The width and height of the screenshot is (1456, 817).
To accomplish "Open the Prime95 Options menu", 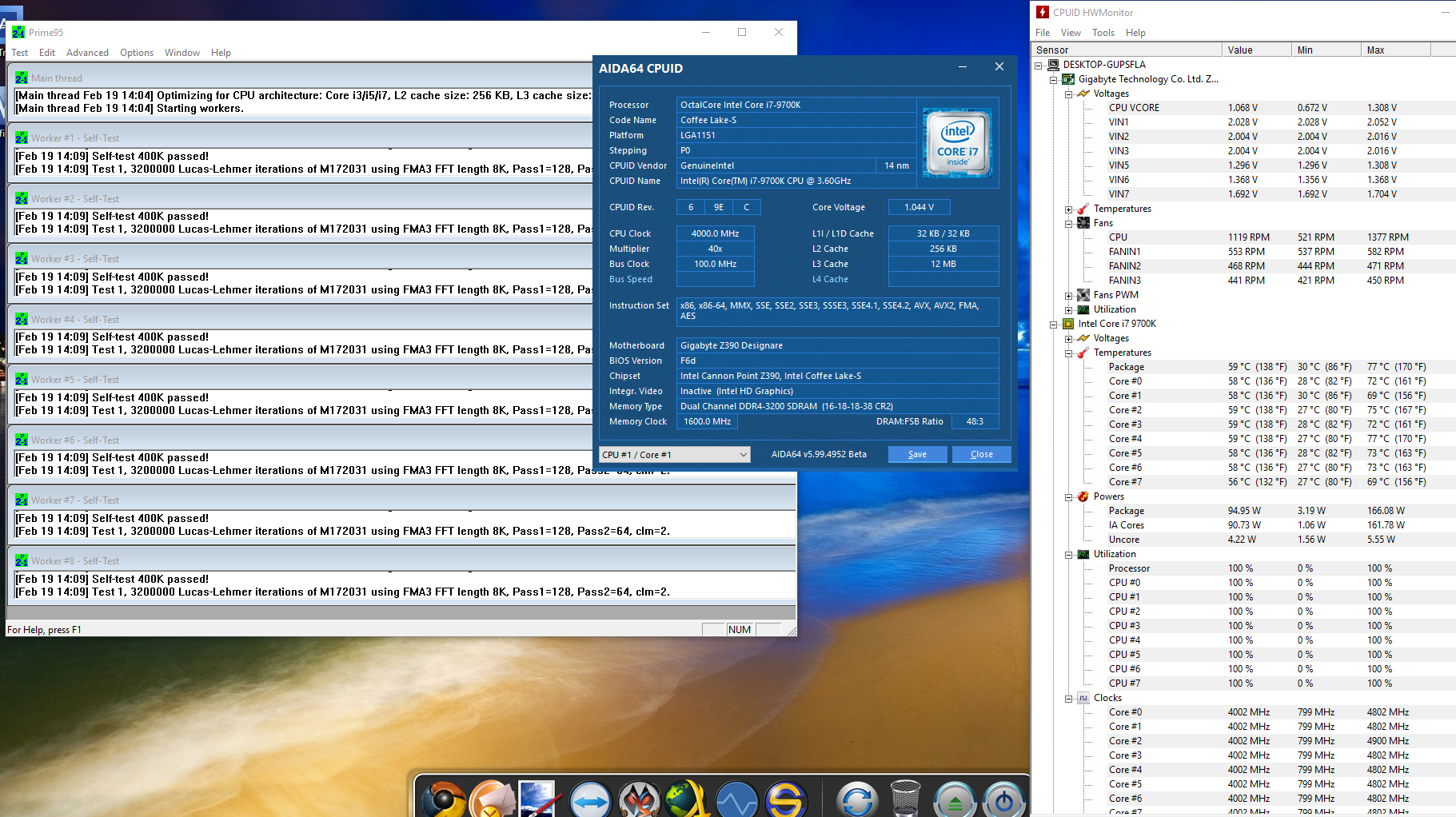I will [137, 53].
